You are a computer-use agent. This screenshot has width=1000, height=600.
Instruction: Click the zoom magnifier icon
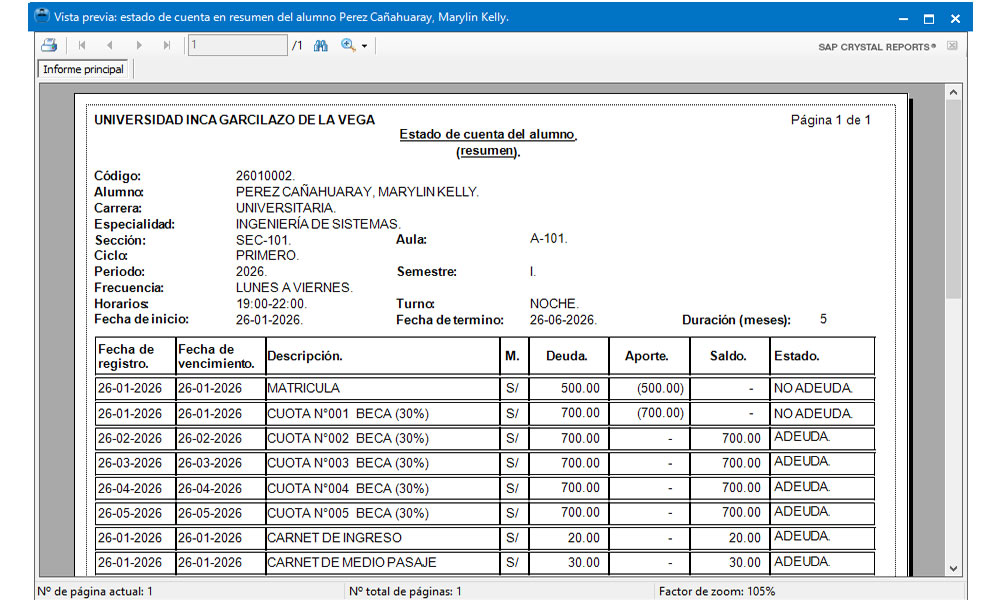click(348, 45)
